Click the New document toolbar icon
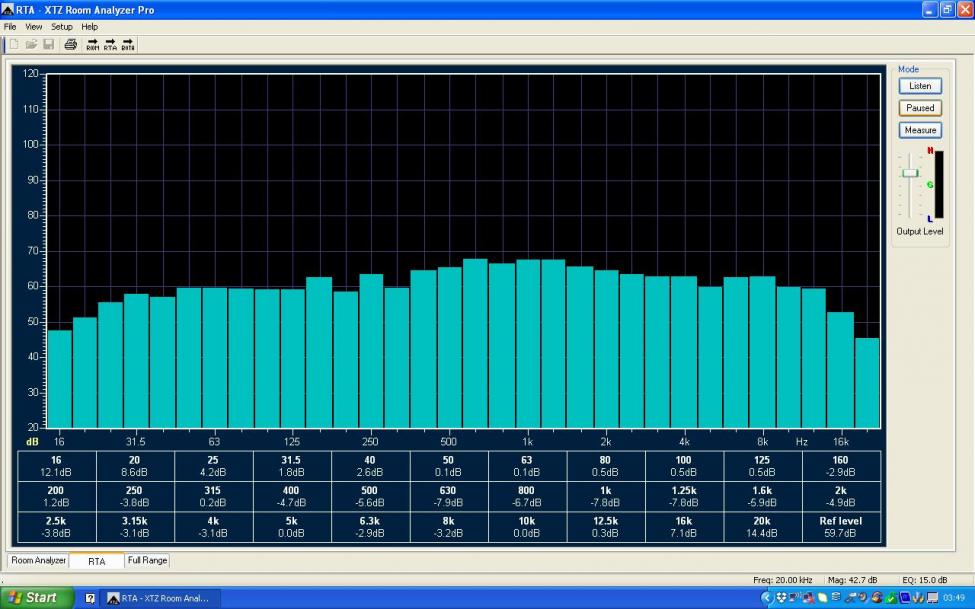This screenshot has width=975, height=609. coord(14,45)
